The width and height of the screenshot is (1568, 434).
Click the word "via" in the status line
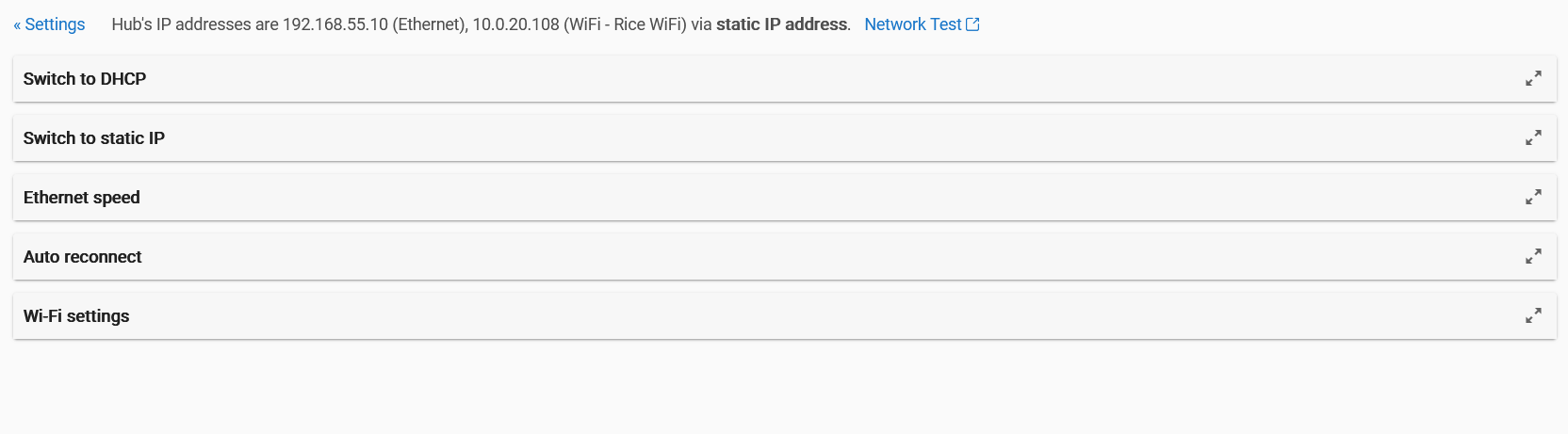(701, 24)
